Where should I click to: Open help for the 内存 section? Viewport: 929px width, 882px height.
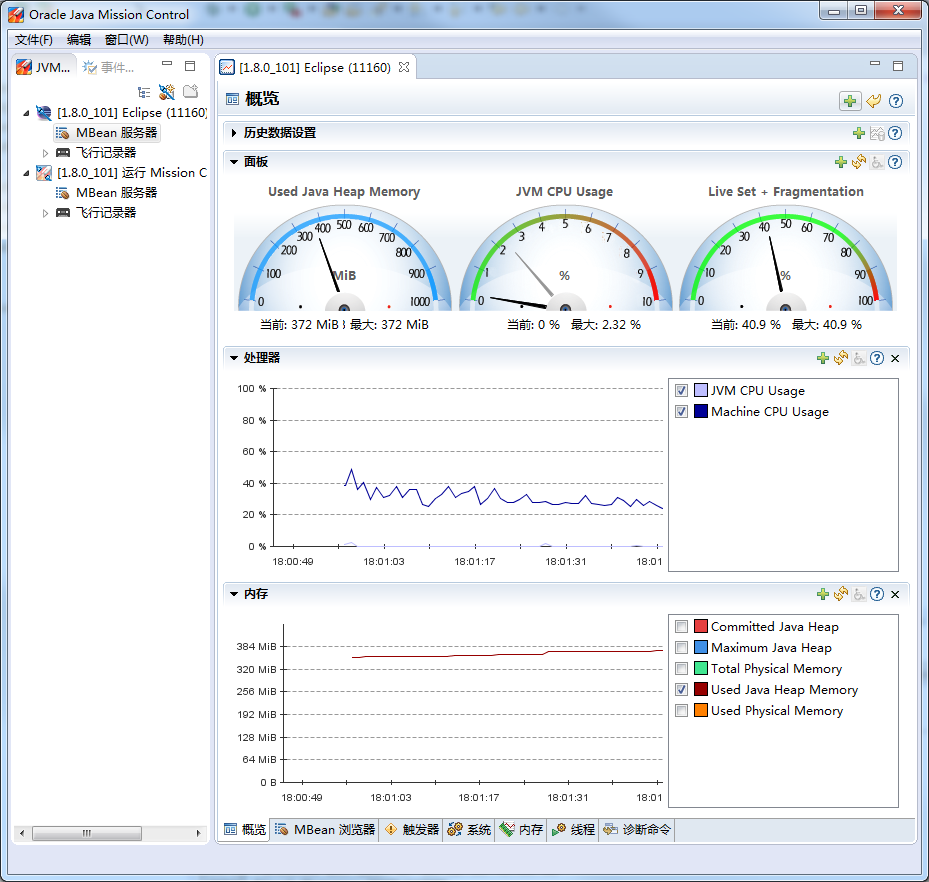click(877, 594)
